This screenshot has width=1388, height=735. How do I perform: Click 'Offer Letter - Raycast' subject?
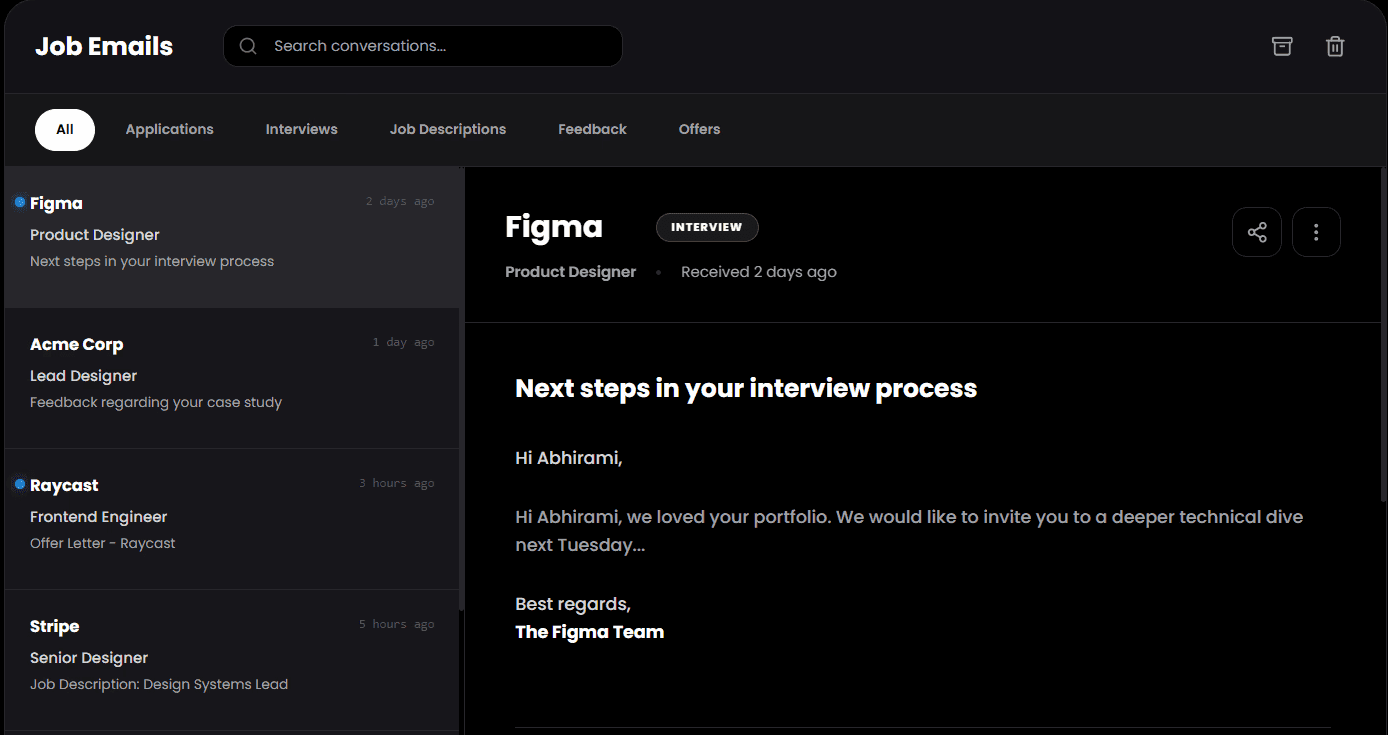[103, 543]
